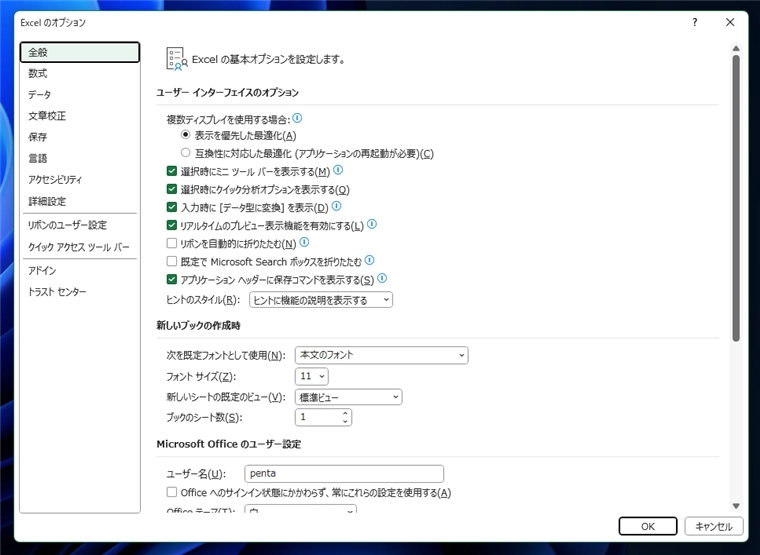
Task: Check 既定で Microsoft Search ボックスを折りたたむ
Action: [172, 261]
